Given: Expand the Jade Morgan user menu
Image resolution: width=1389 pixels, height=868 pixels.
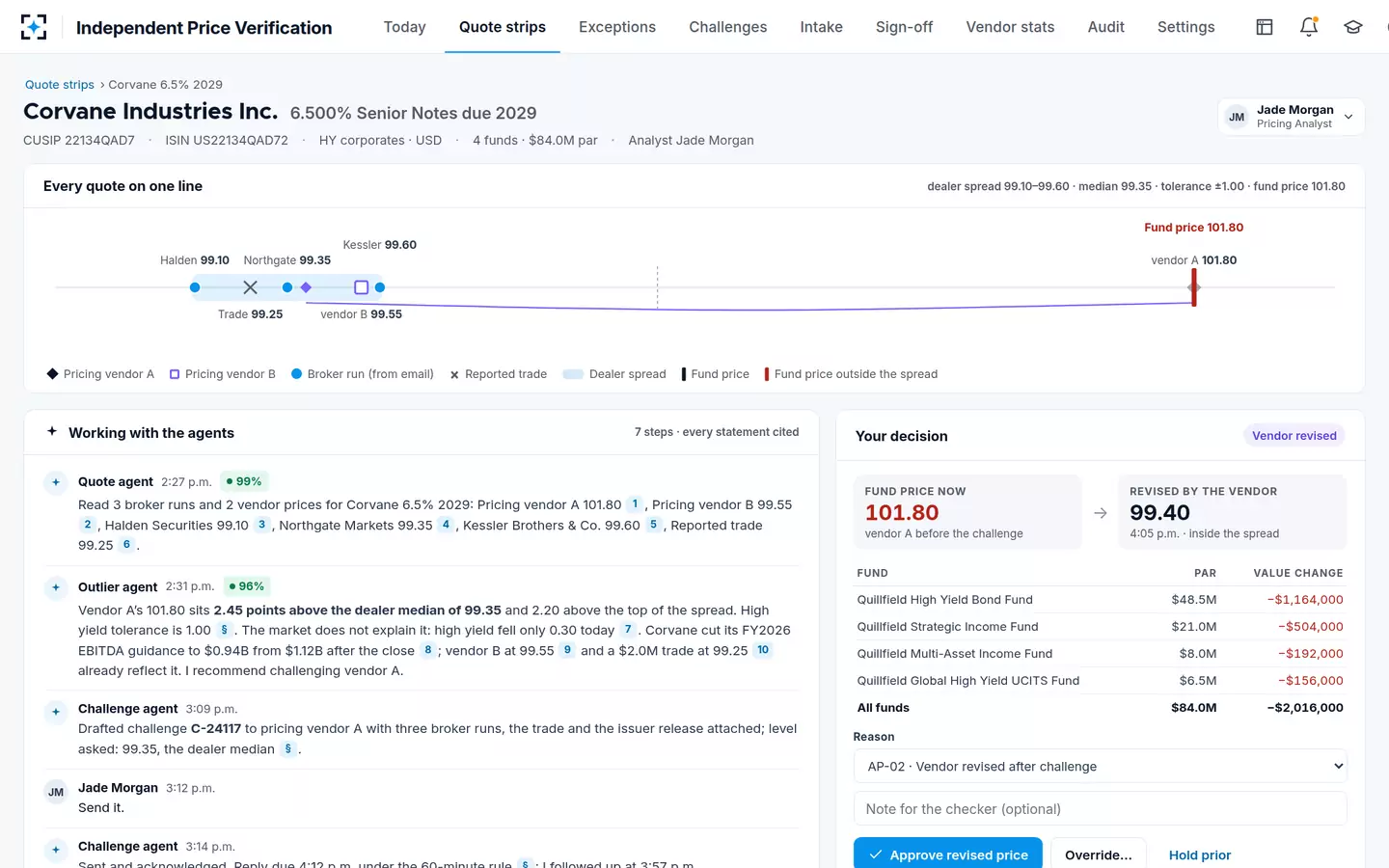Looking at the screenshot, I should tap(1291, 117).
